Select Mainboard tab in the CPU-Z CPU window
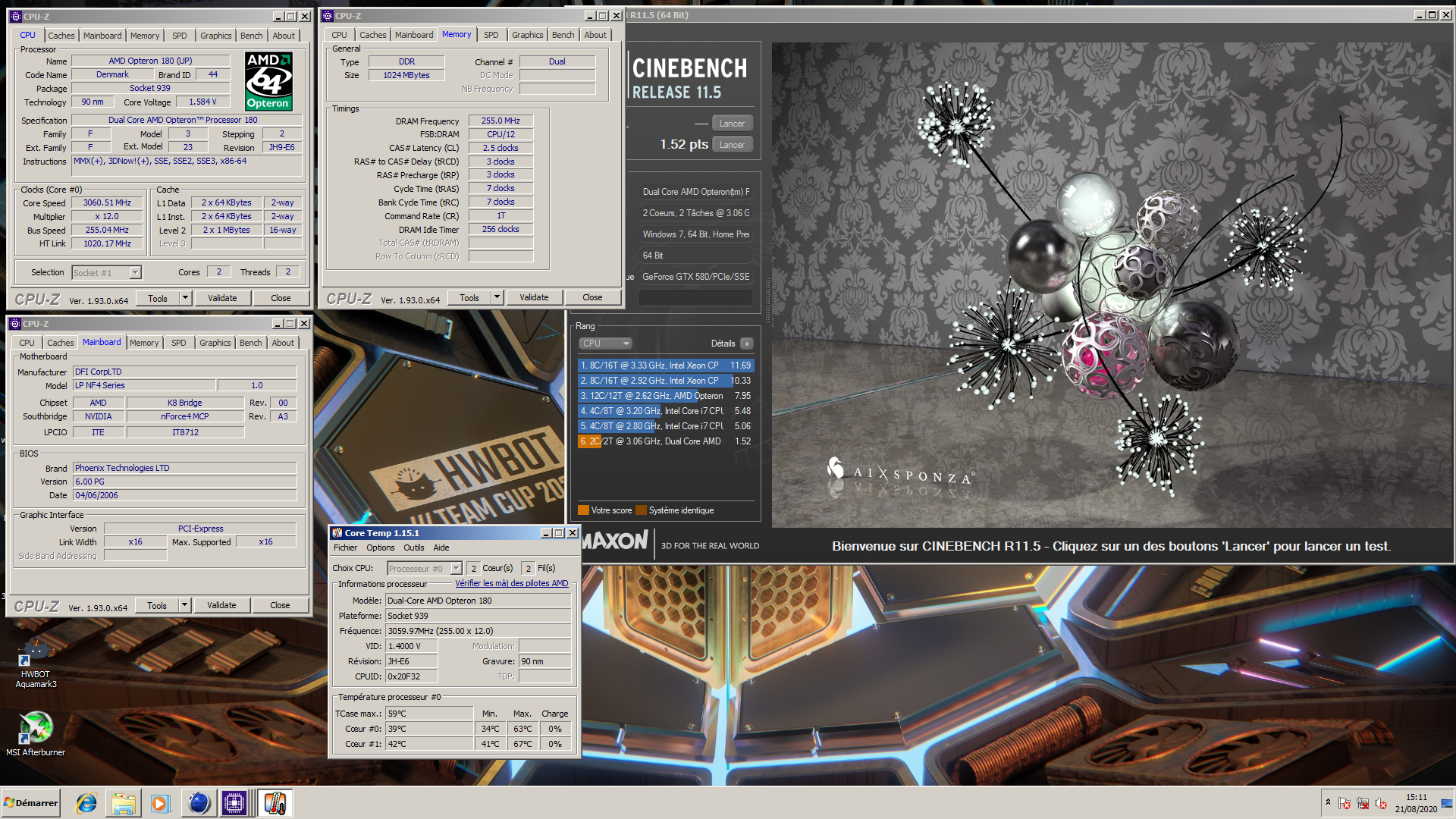The width and height of the screenshot is (1456, 819). (102, 36)
